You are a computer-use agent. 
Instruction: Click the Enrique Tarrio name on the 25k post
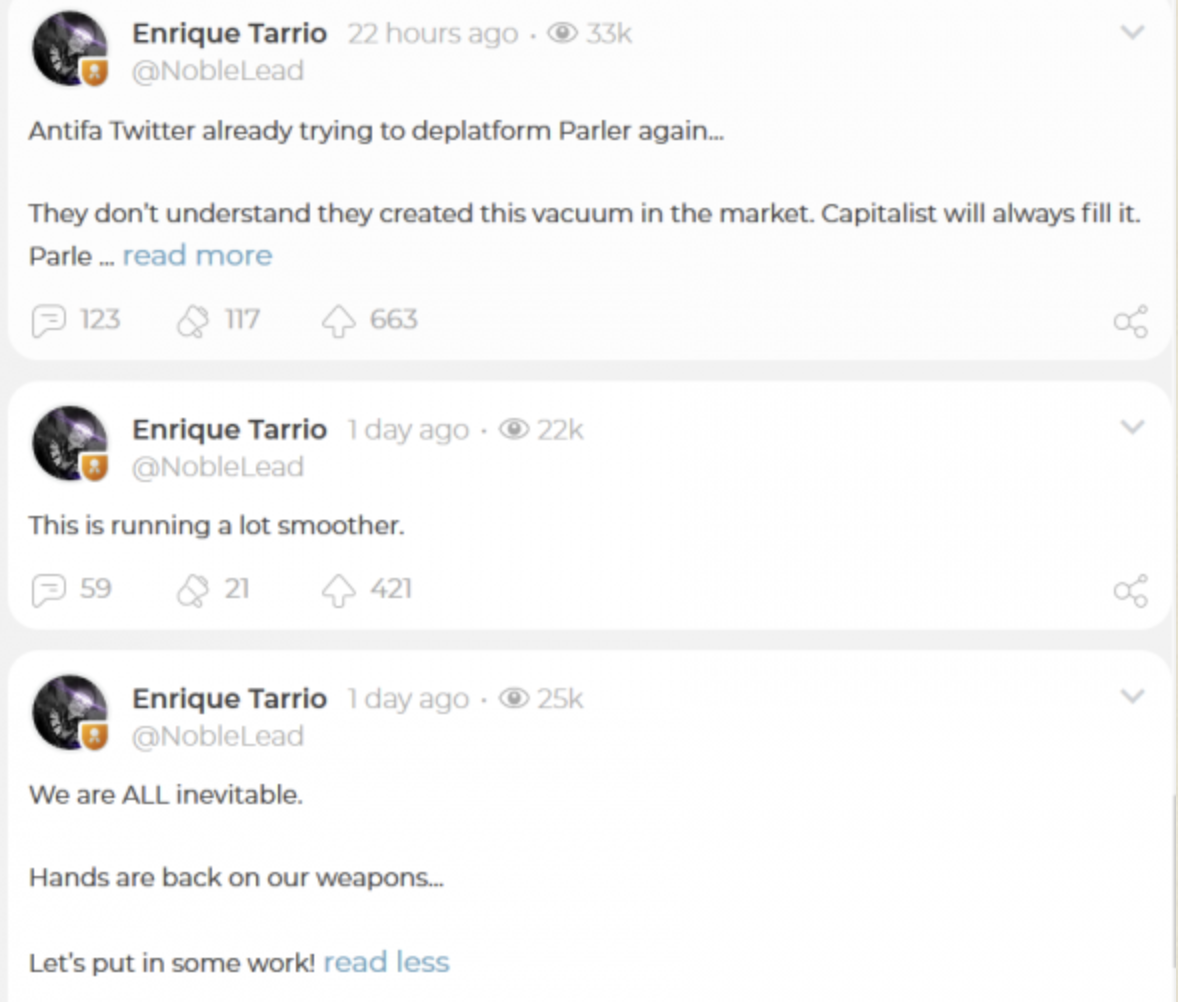(229, 698)
